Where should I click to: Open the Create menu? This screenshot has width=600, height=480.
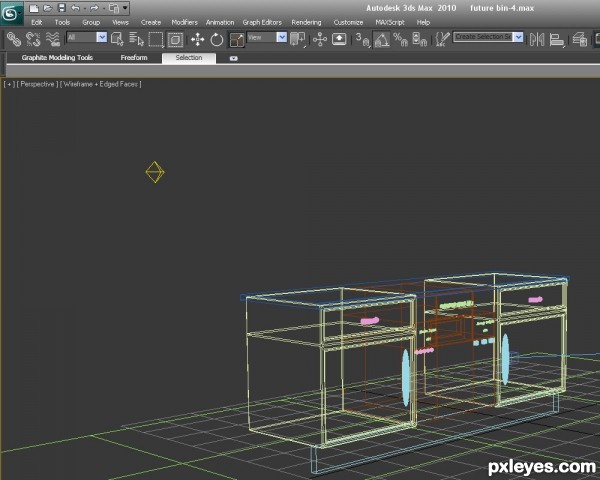click(151, 23)
